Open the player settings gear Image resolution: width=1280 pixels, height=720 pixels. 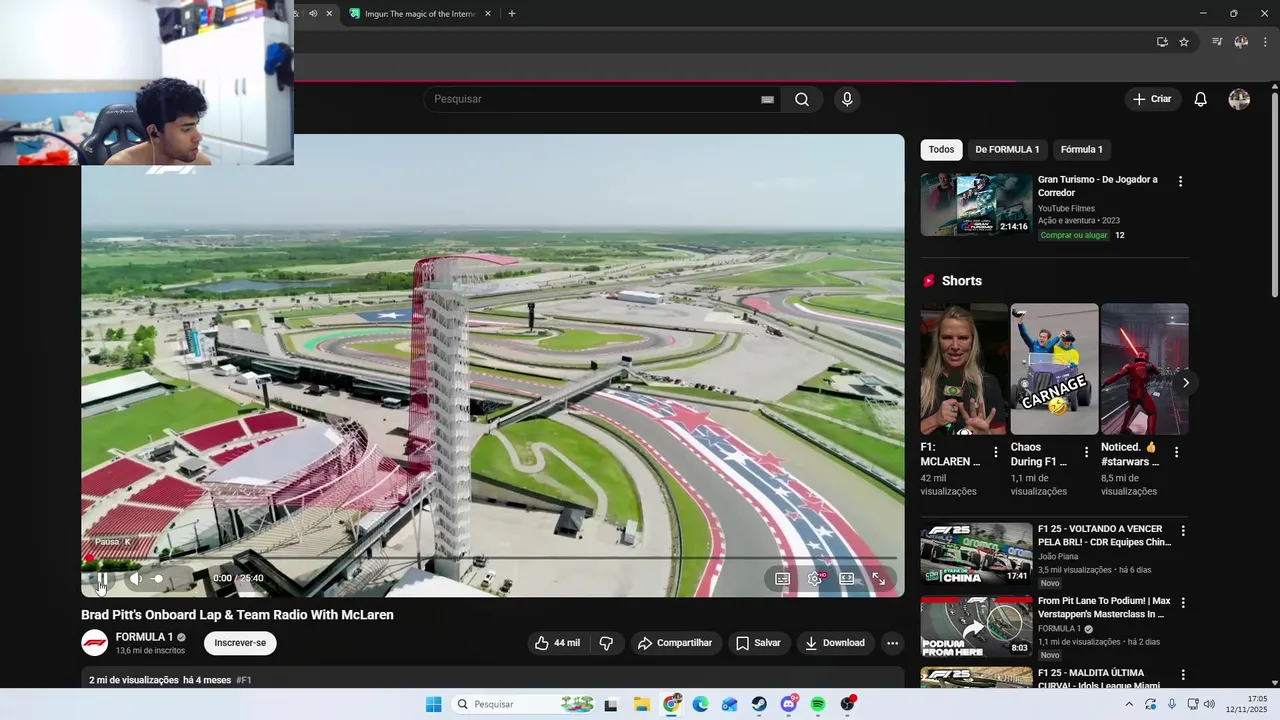coord(815,578)
